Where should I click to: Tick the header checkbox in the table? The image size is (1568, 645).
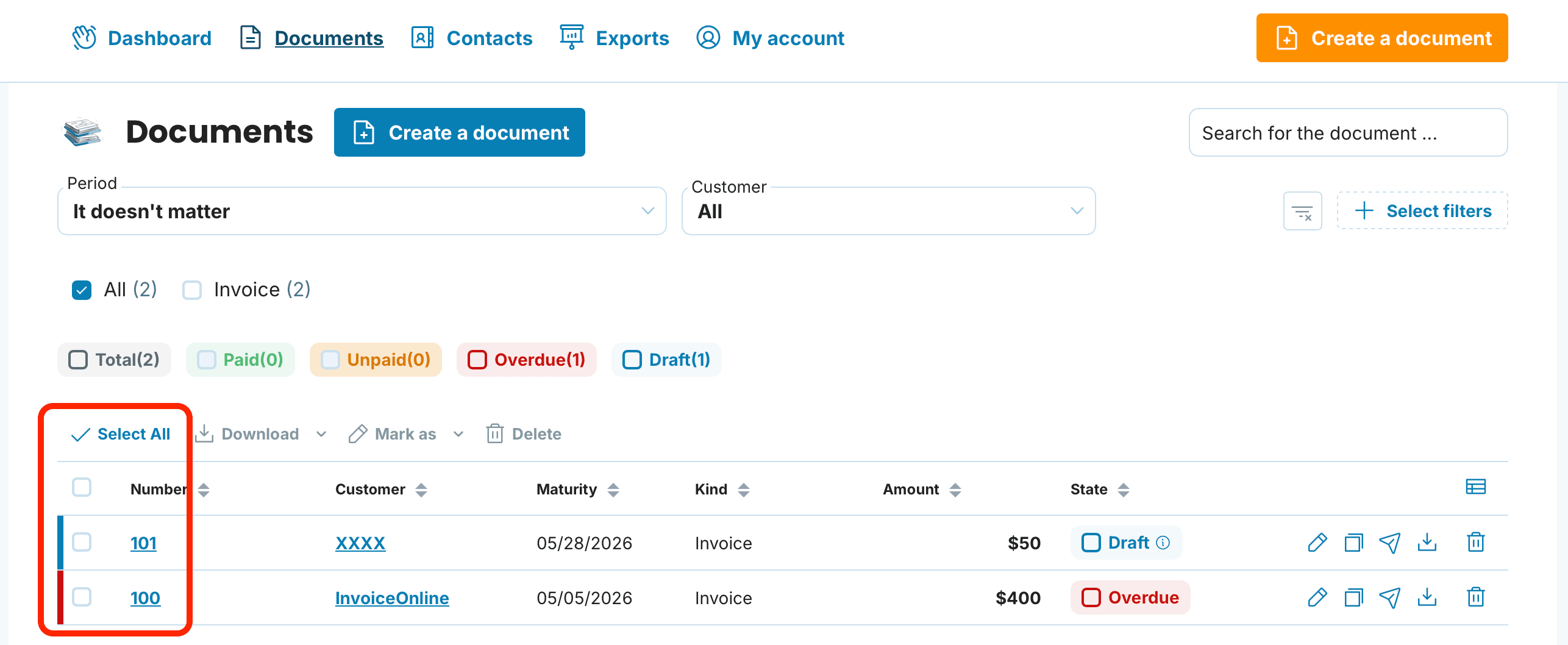click(82, 487)
